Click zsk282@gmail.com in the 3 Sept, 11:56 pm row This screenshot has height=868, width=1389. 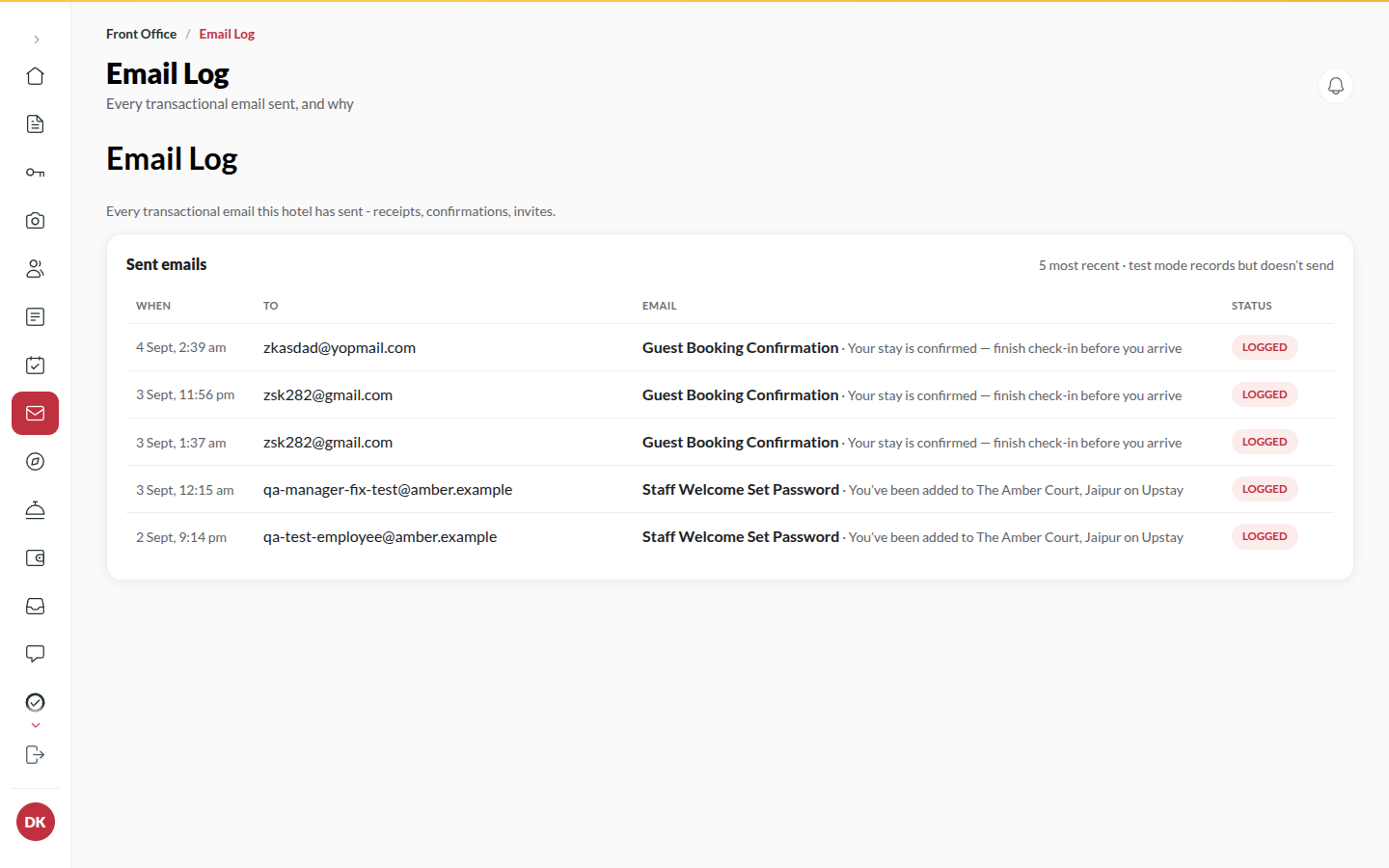pyautogui.click(x=328, y=395)
